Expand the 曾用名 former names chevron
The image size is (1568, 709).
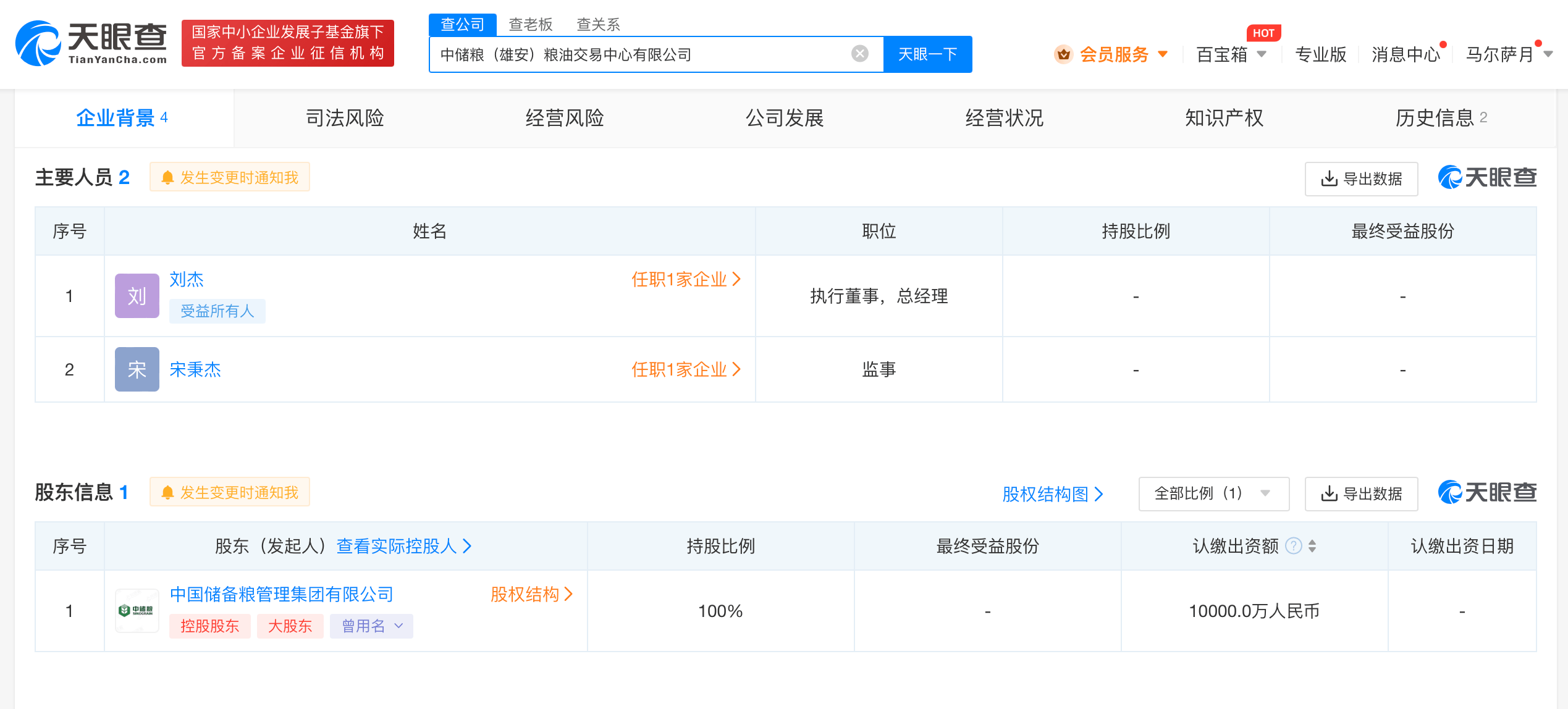398,626
